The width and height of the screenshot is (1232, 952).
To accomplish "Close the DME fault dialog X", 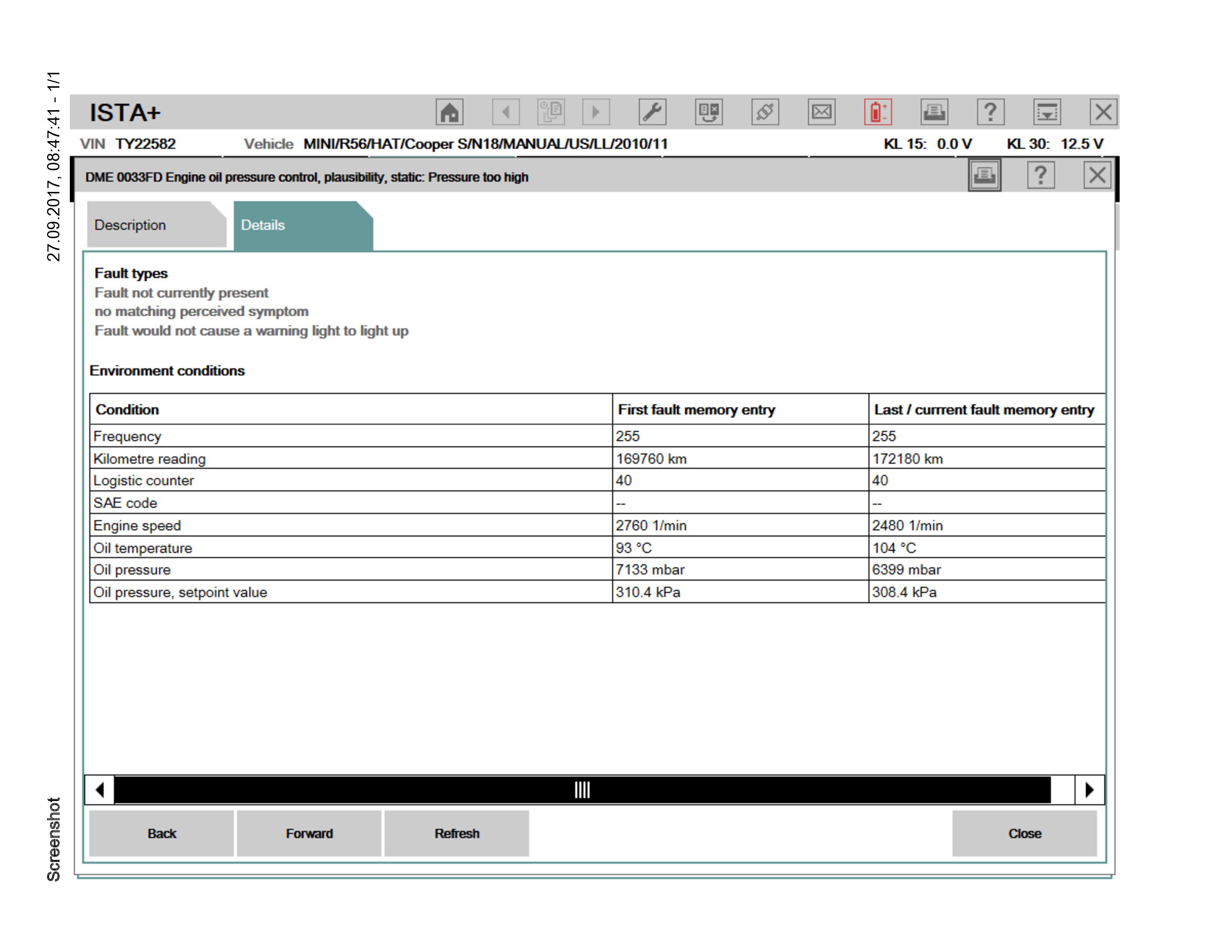I will click(x=1097, y=175).
